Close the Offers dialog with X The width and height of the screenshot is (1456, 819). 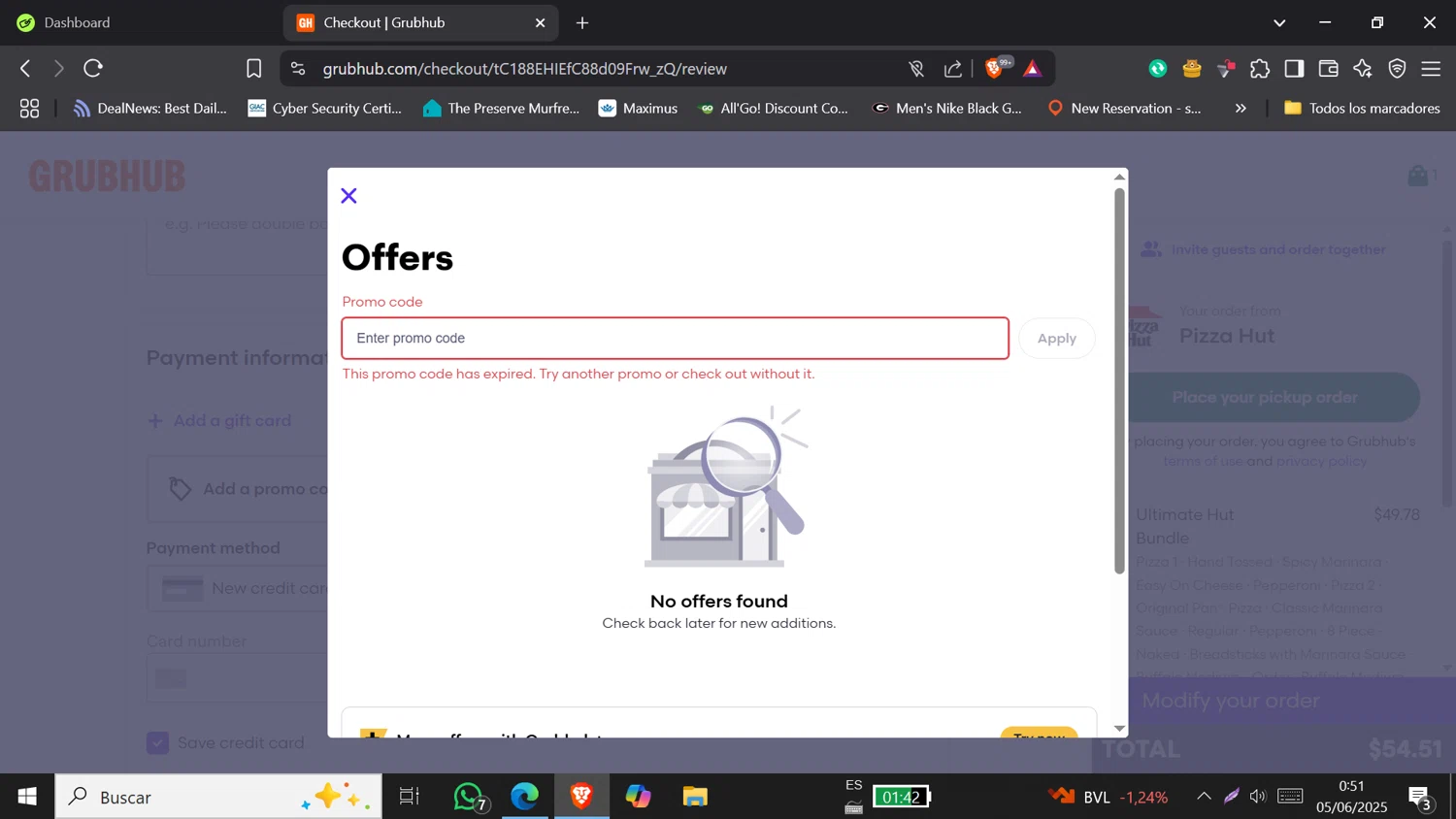pos(349,196)
